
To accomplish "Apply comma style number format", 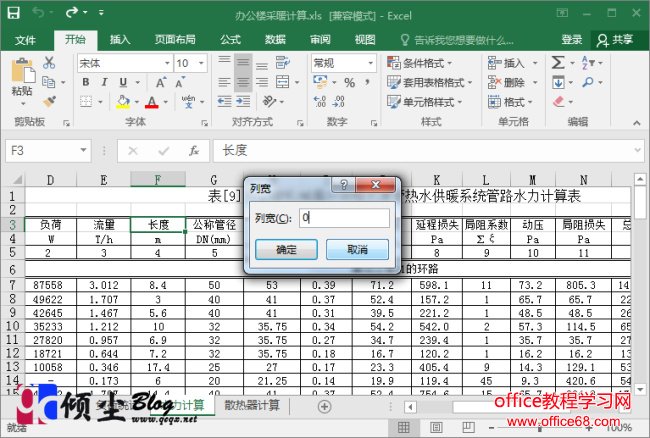I will tap(368, 82).
